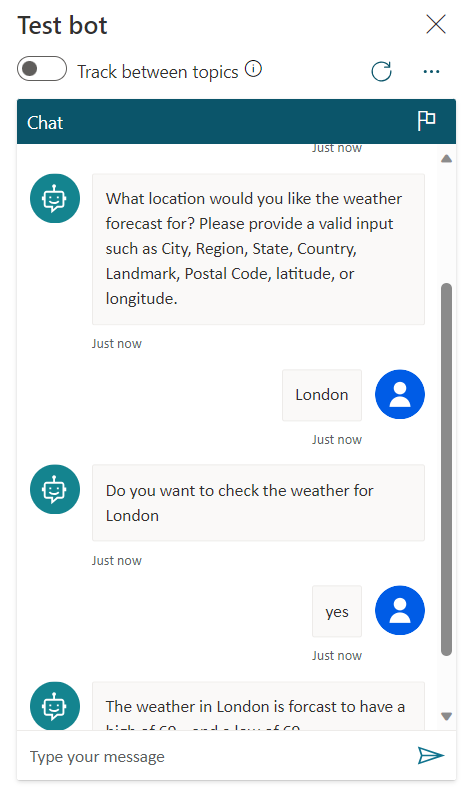This screenshot has width=476, height=796.
Task: Toggle the Track between topics switch
Action: pyautogui.click(x=42, y=69)
